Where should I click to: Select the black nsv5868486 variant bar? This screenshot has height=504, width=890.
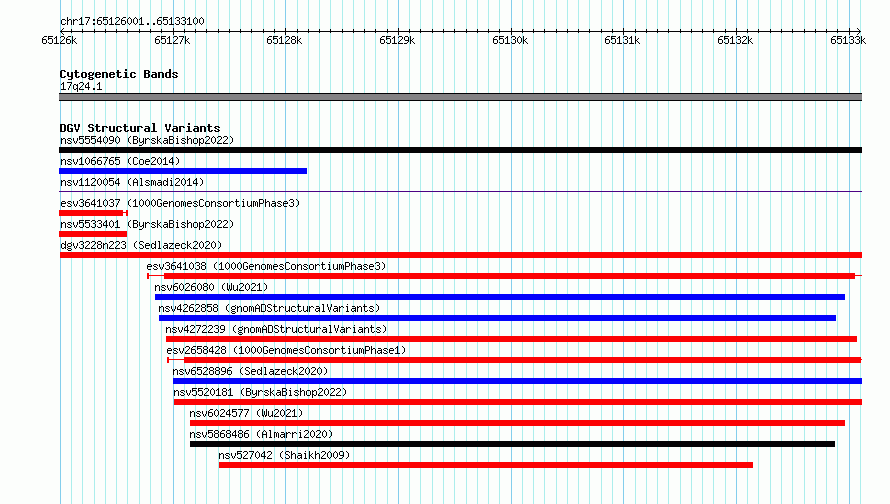tap(513, 444)
